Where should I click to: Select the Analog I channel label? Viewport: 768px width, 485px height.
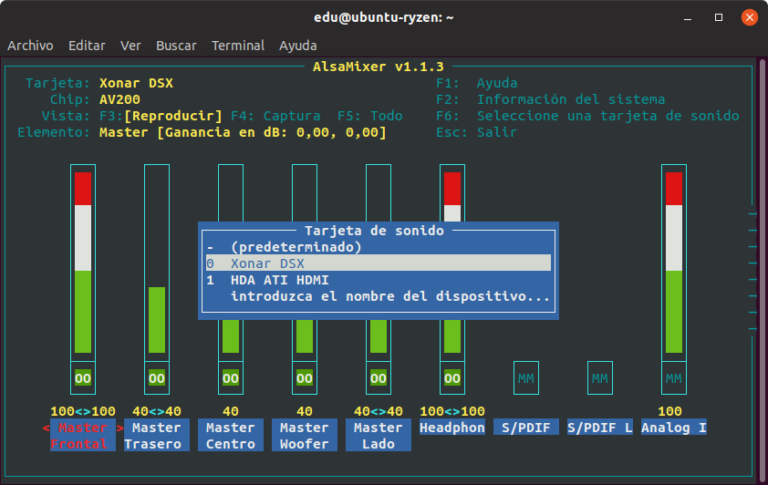674,427
